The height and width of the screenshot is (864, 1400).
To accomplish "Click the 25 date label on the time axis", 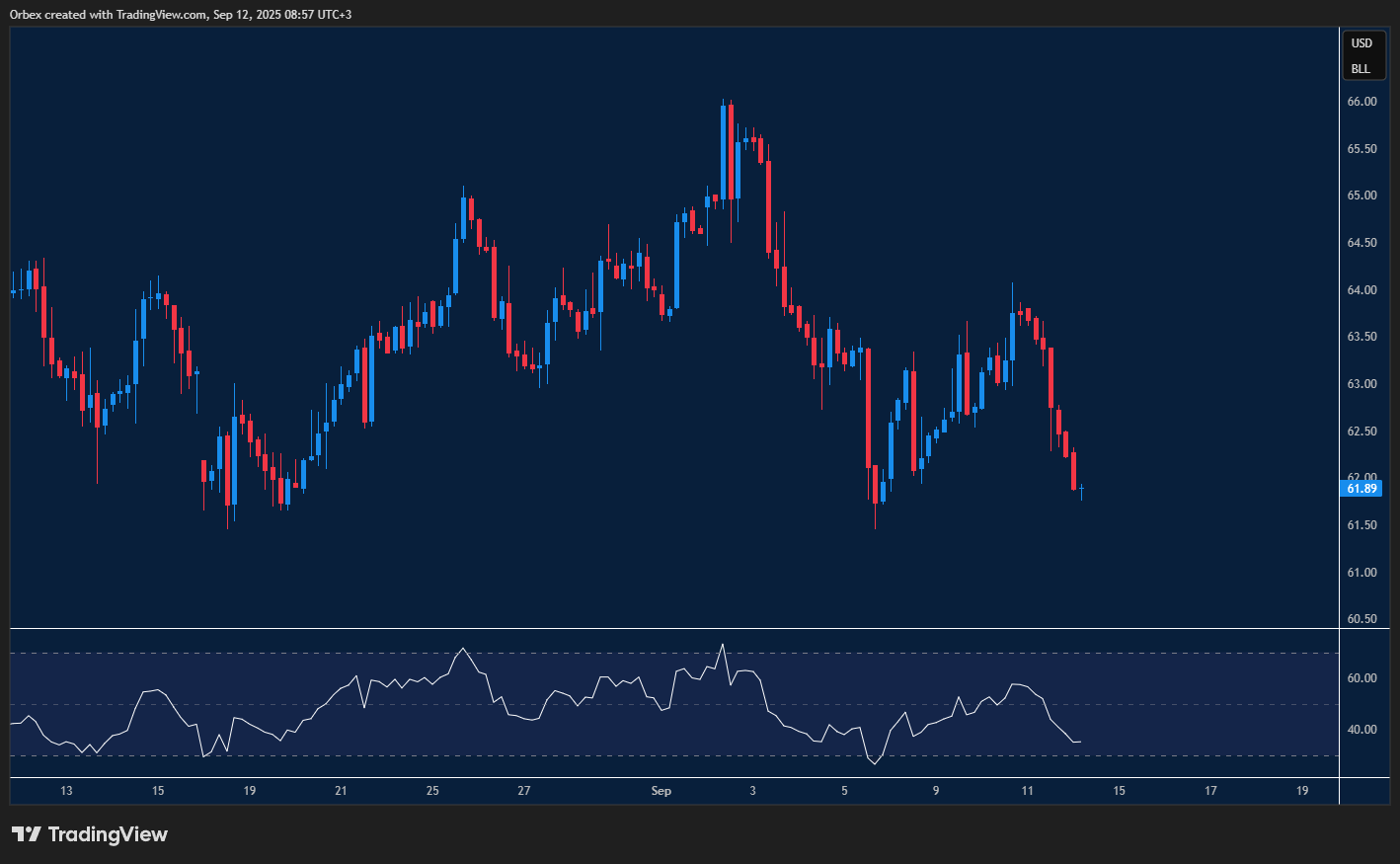I will [432, 791].
